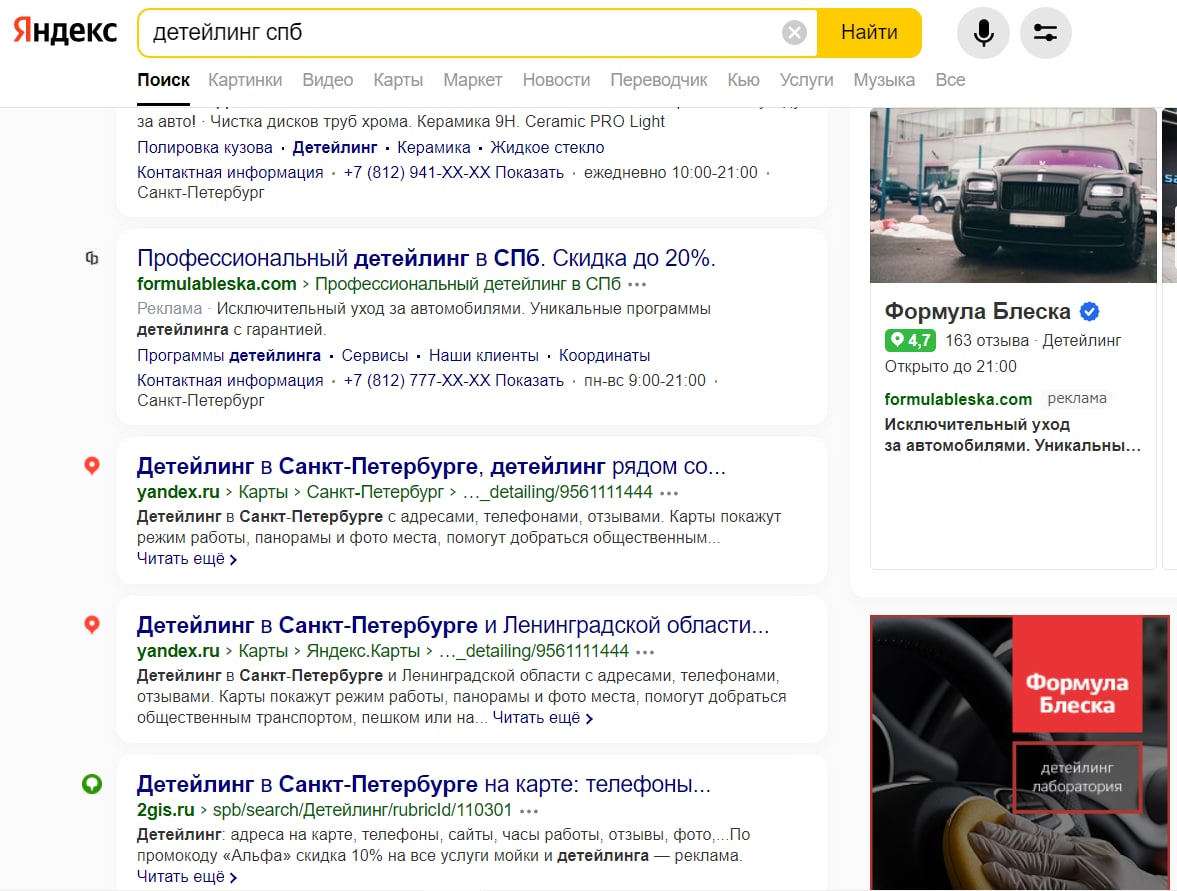Screen dimensions: 1177x891
Task: Open the Наши клиенты sitelink
Action: tap(483, 355)
